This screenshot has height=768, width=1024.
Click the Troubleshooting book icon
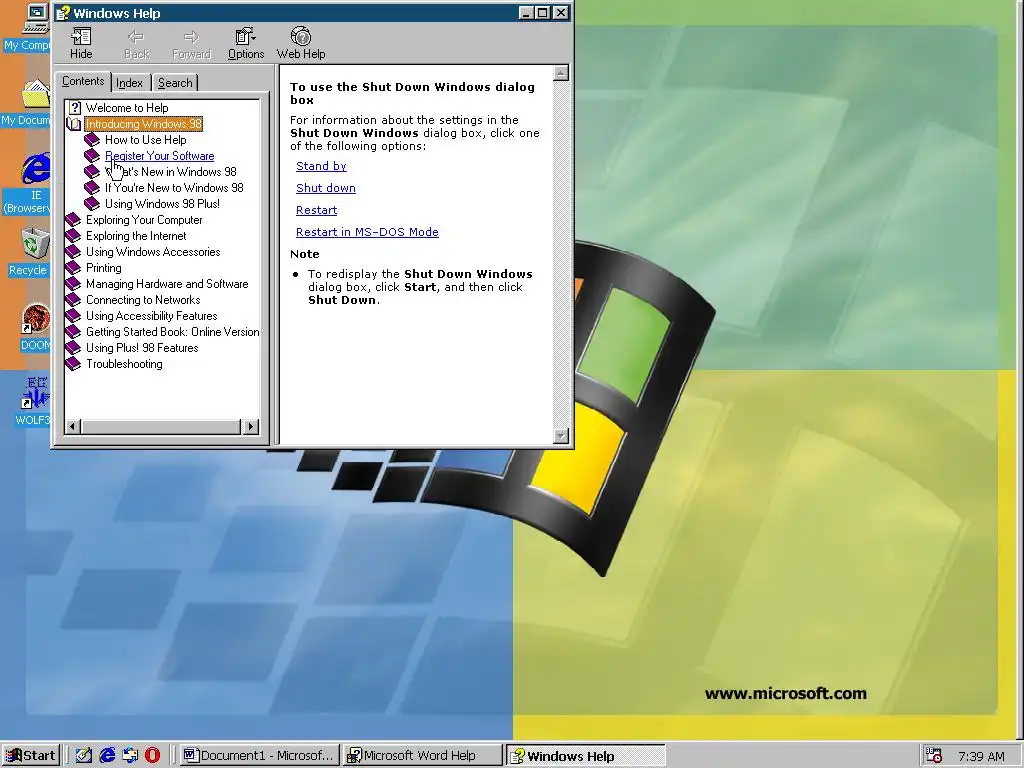(73, 364)
